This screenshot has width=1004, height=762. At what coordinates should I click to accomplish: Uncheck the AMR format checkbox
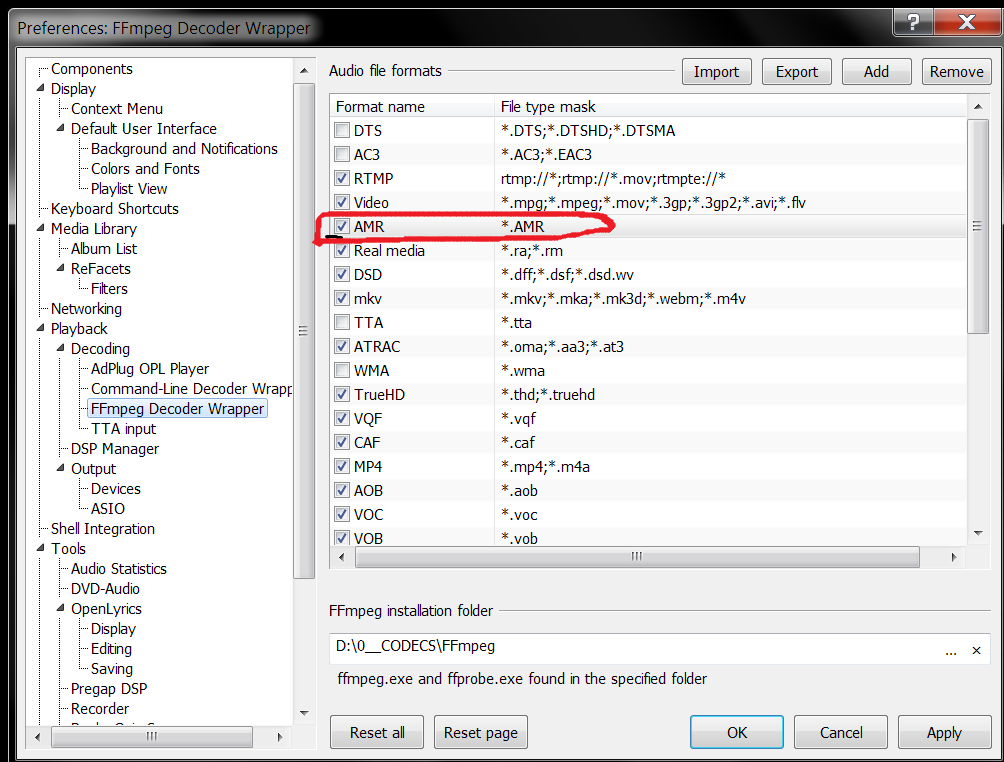tap(342, 227)
